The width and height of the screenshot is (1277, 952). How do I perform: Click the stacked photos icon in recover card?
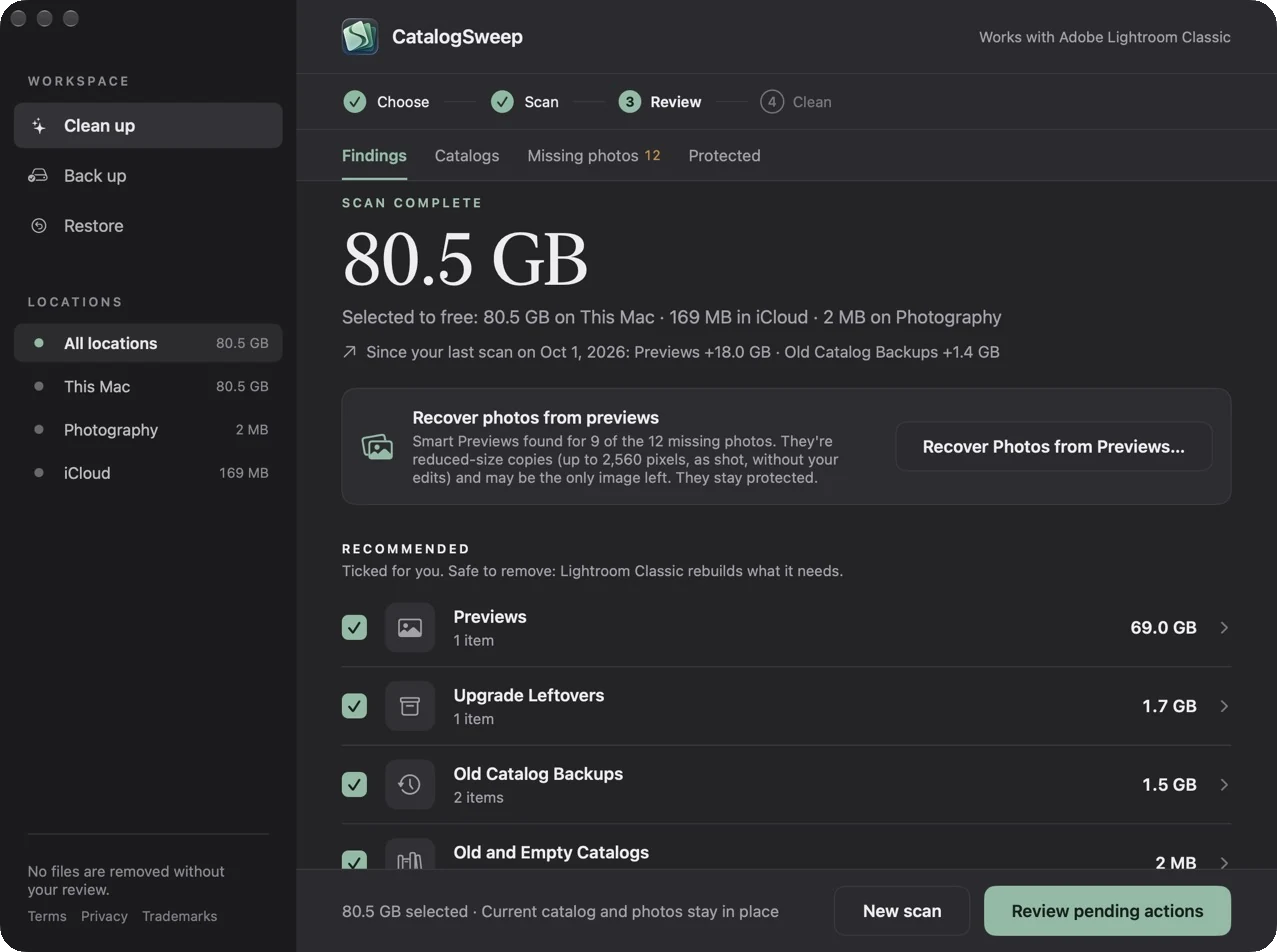[x=377, y=447]
